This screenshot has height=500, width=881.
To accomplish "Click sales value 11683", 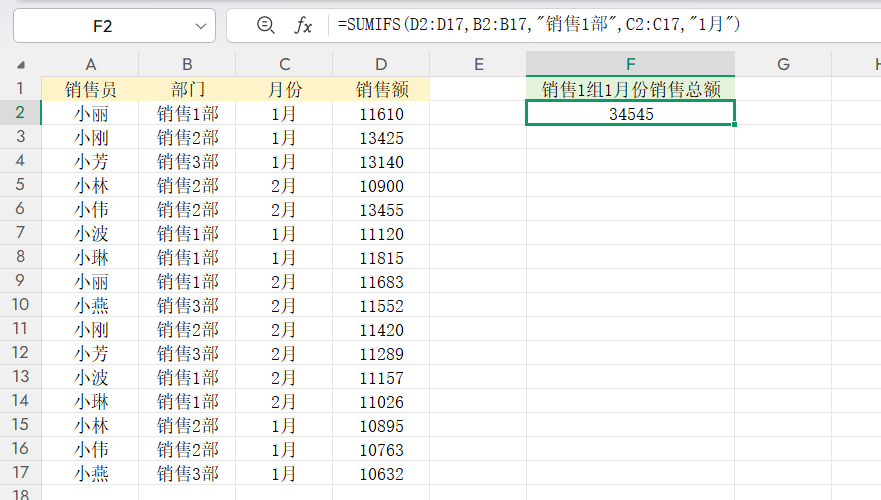I will click(381, 281).
